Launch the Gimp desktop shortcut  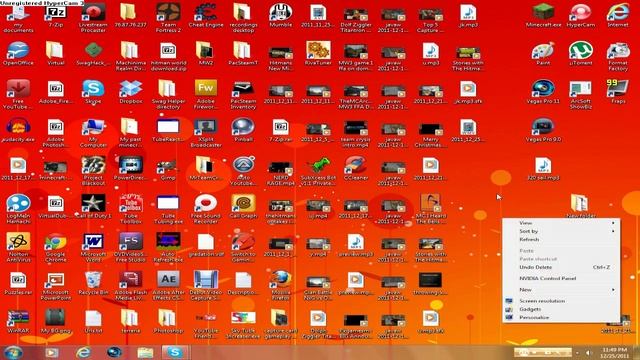click(x=168, y=165)
